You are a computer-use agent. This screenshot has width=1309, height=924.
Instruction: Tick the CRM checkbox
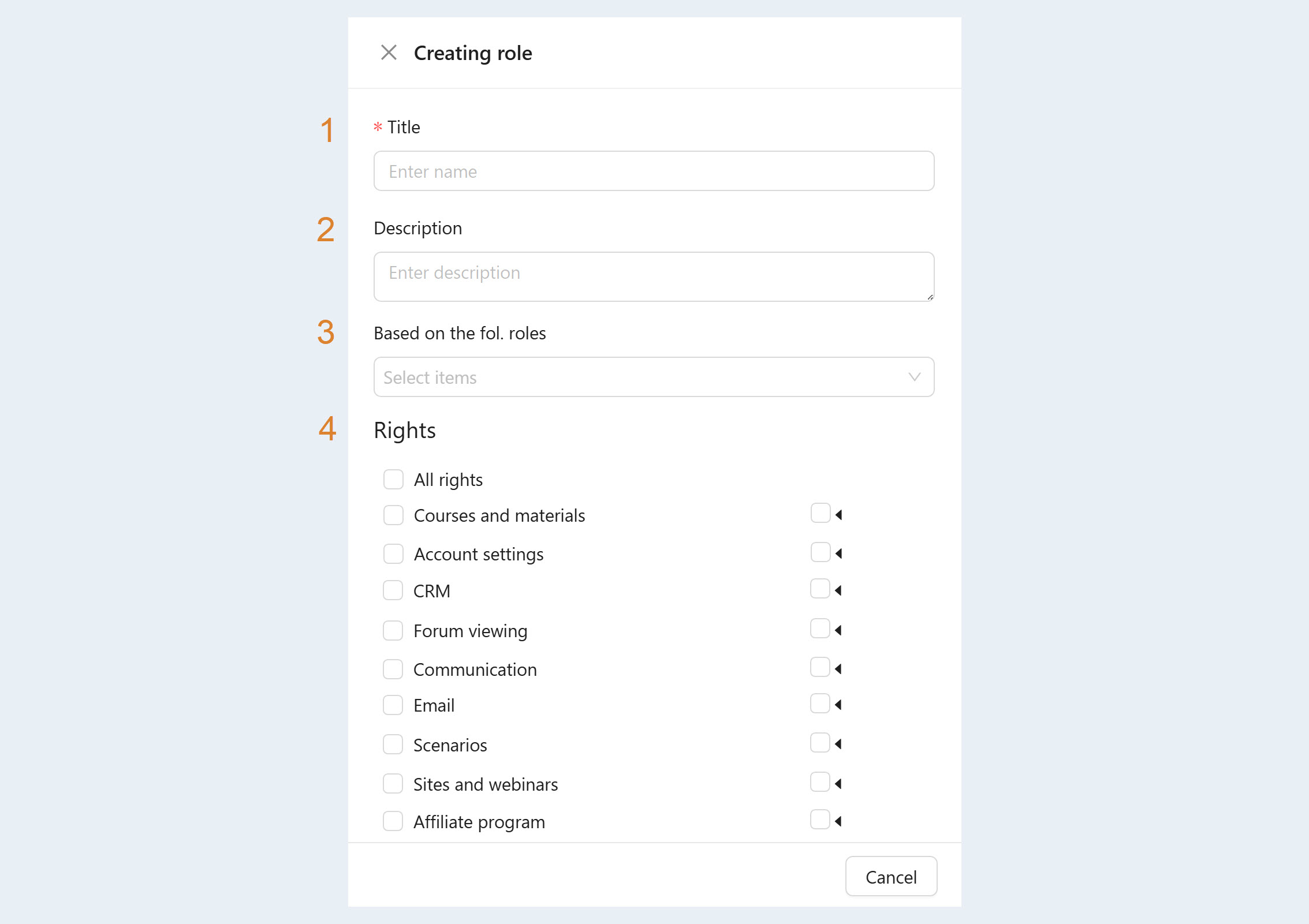tap(393, 590)
